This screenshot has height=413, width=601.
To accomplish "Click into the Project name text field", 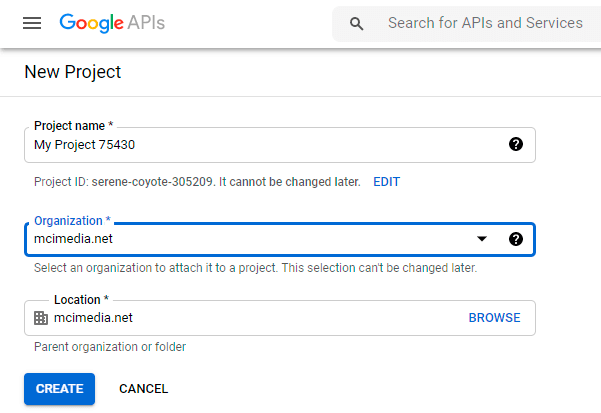I will [260, 144].
